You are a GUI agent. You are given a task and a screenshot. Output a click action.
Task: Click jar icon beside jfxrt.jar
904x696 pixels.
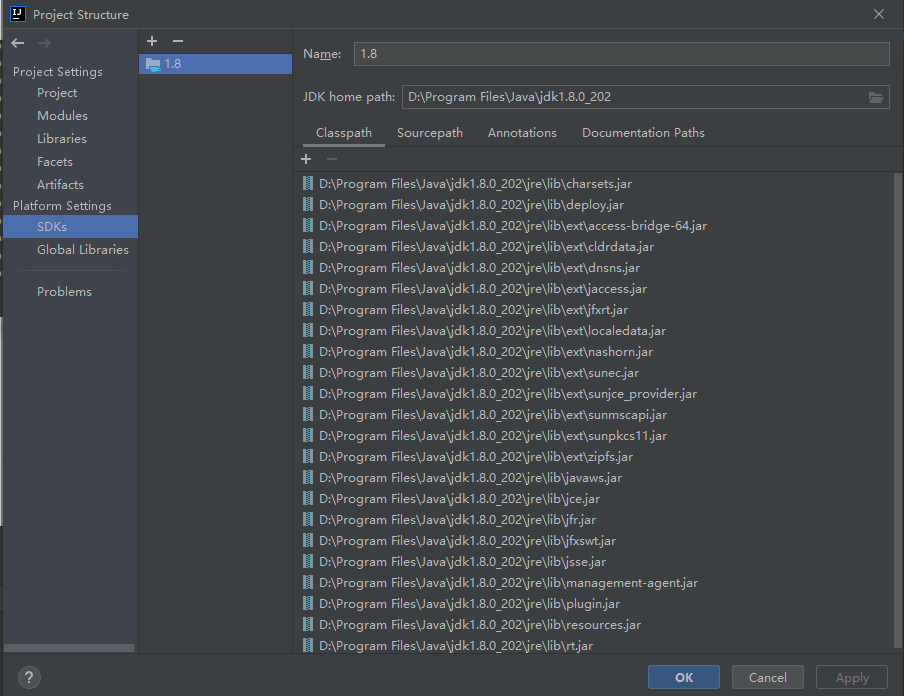pos(308,310)
